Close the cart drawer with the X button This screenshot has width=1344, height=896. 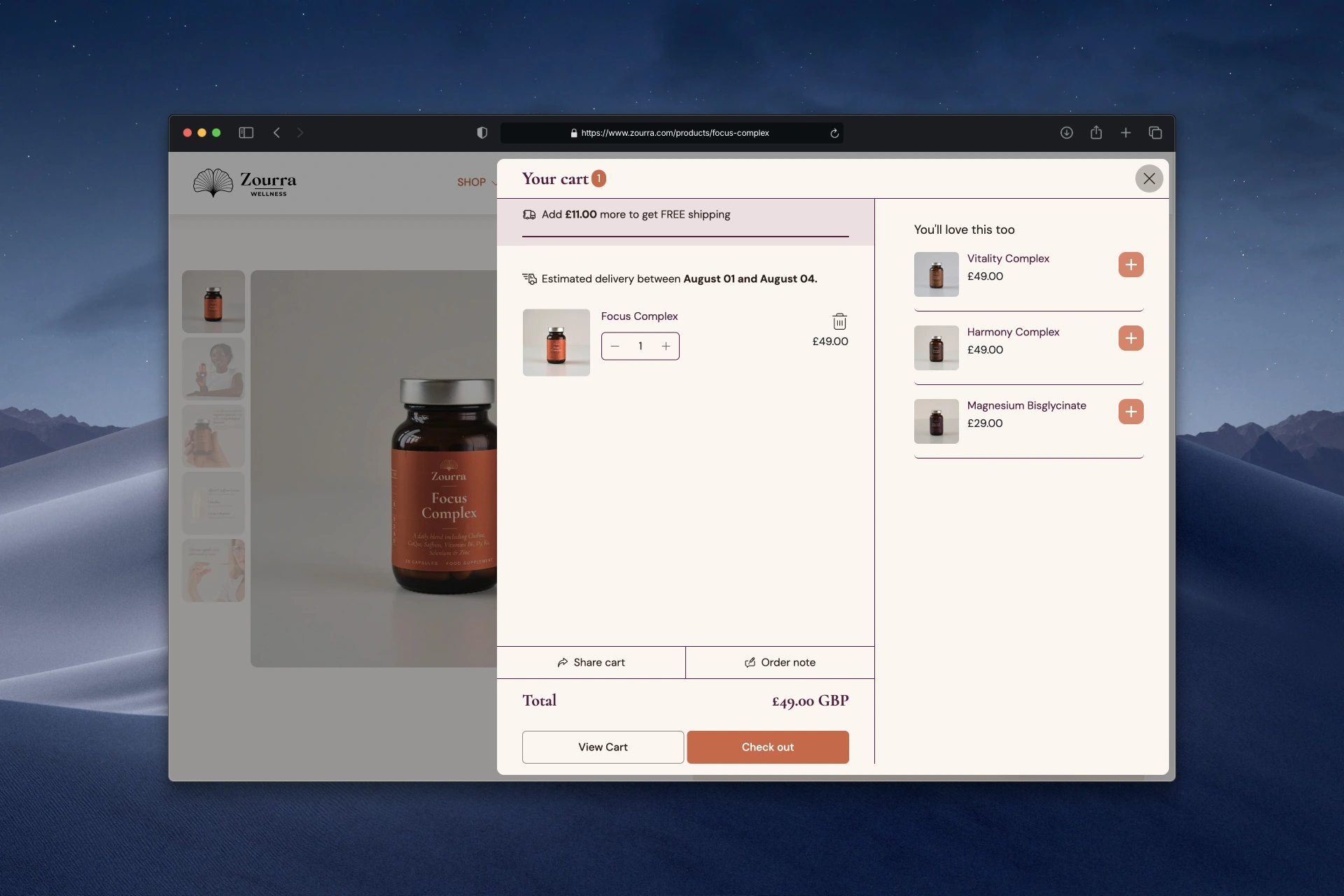pyautogui.click(x=1149, y=178)
